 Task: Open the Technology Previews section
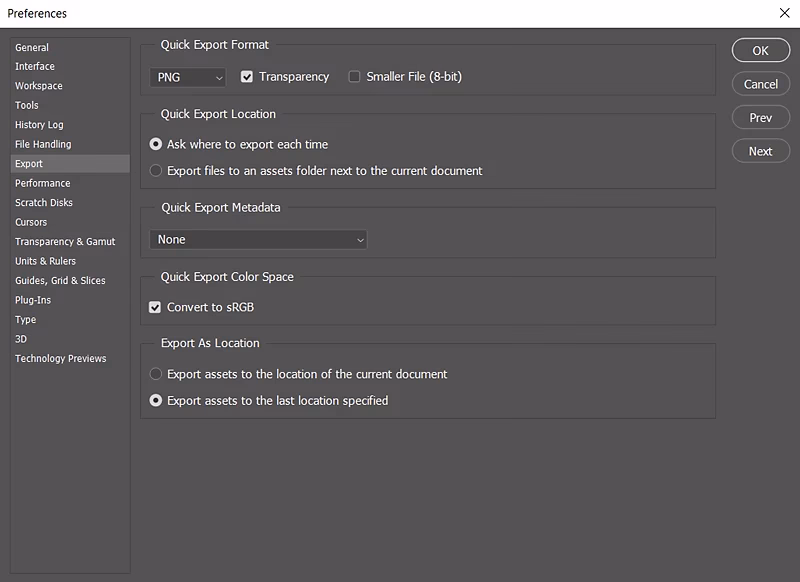point(62,358)
